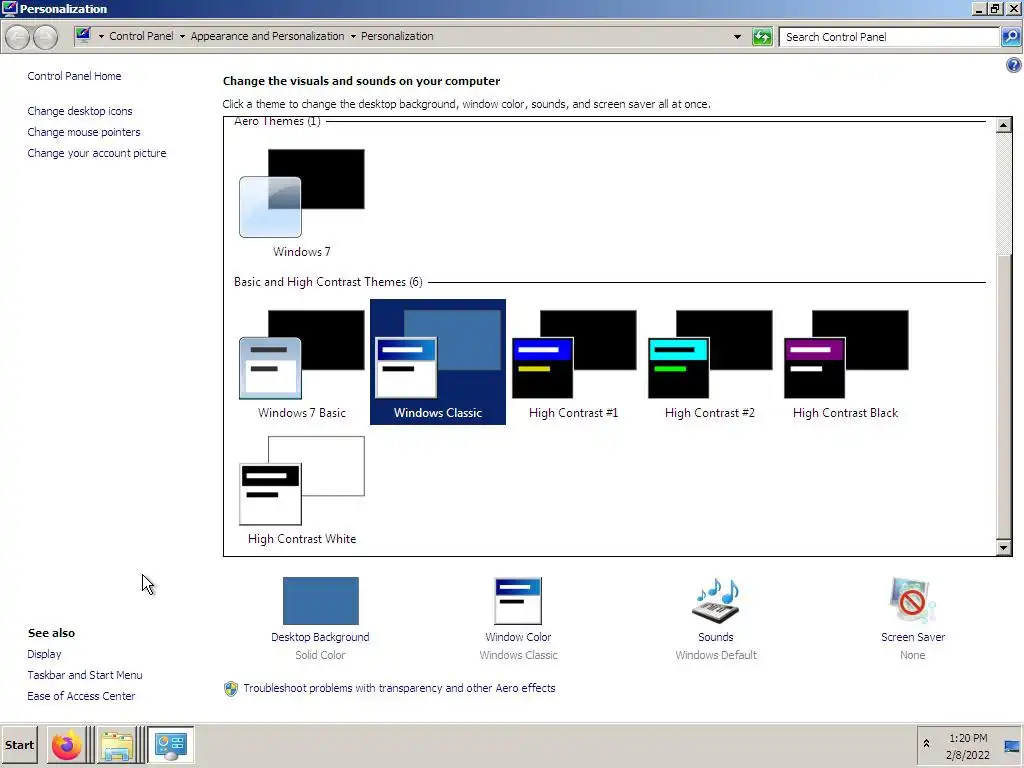
Task: Open Change your account picture link
Action: click(x=97, y=153)
